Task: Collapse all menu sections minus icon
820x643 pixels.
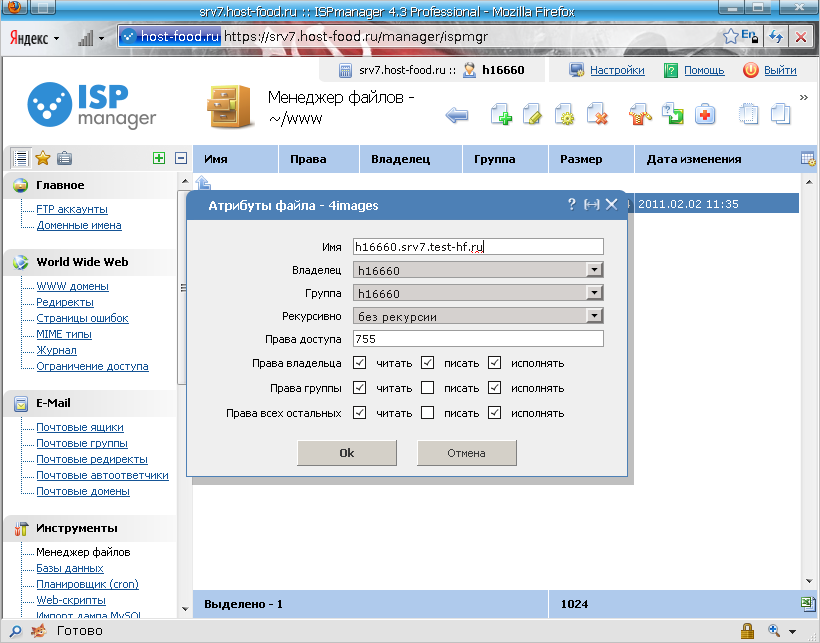Action: pos(181,158)
